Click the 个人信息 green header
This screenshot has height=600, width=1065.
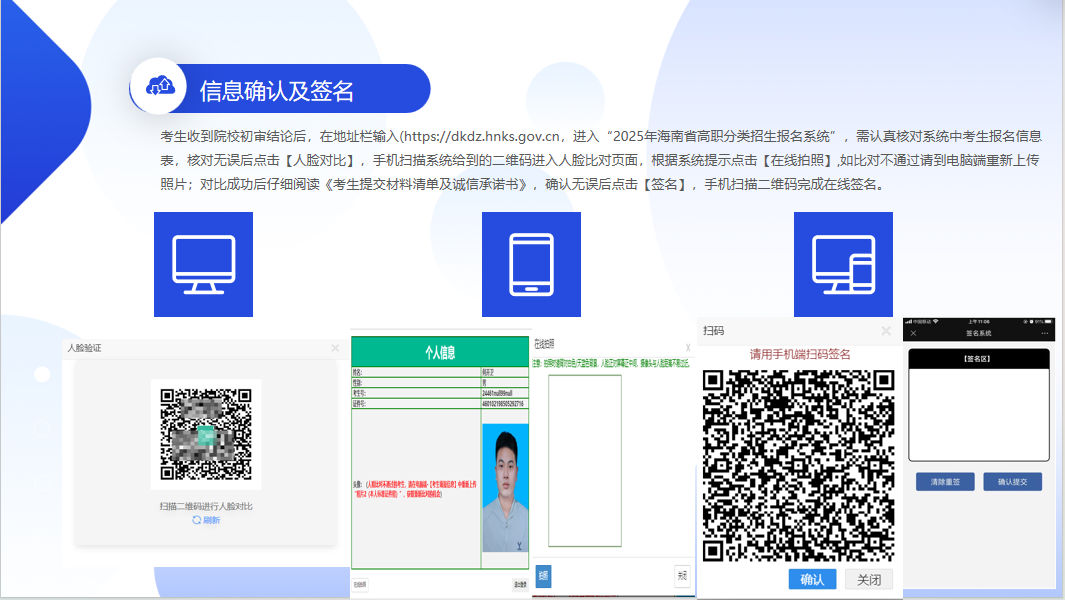coord(439,352)
